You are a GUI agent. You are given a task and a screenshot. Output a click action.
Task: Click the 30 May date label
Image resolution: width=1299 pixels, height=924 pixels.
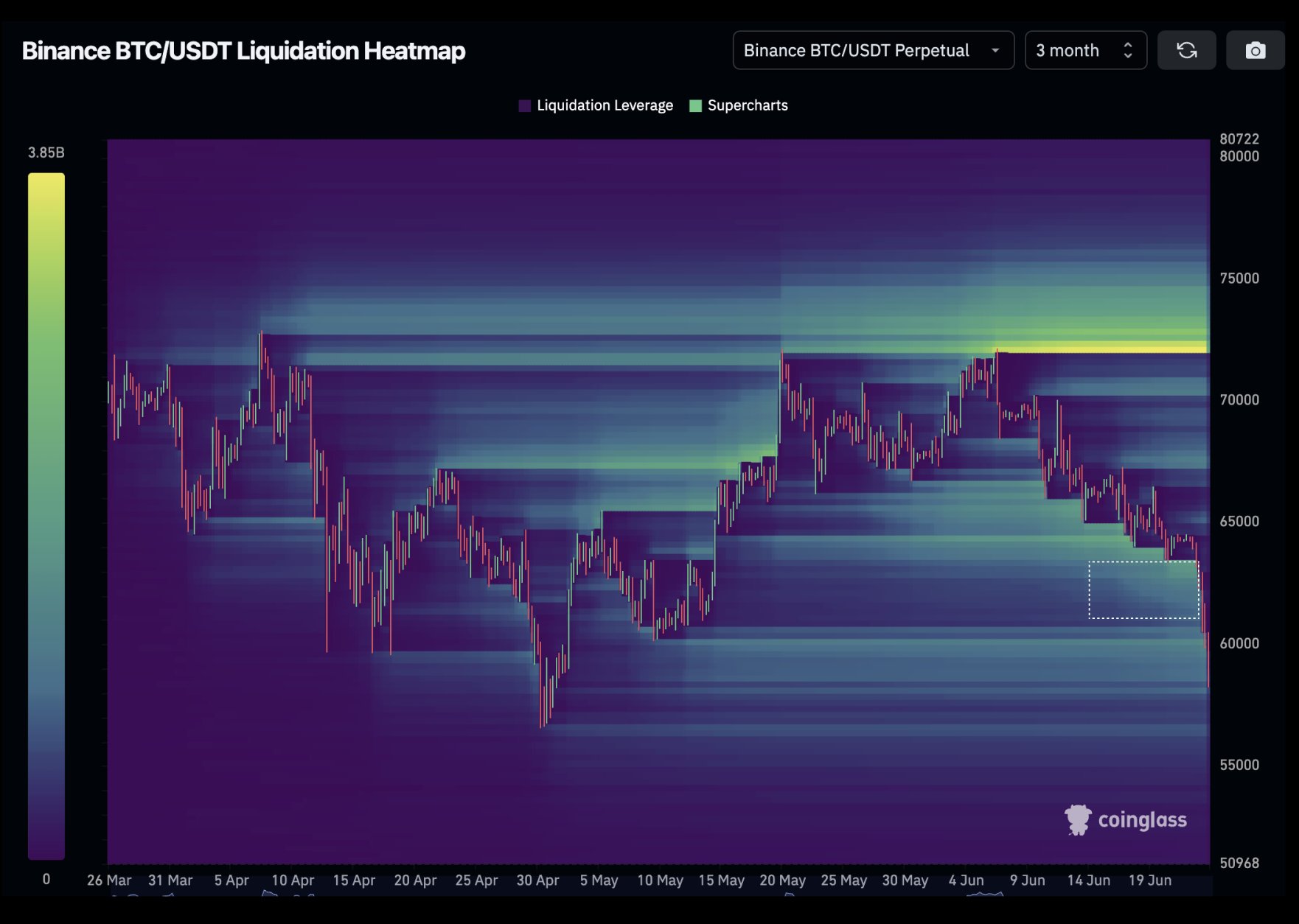[905, 880]
